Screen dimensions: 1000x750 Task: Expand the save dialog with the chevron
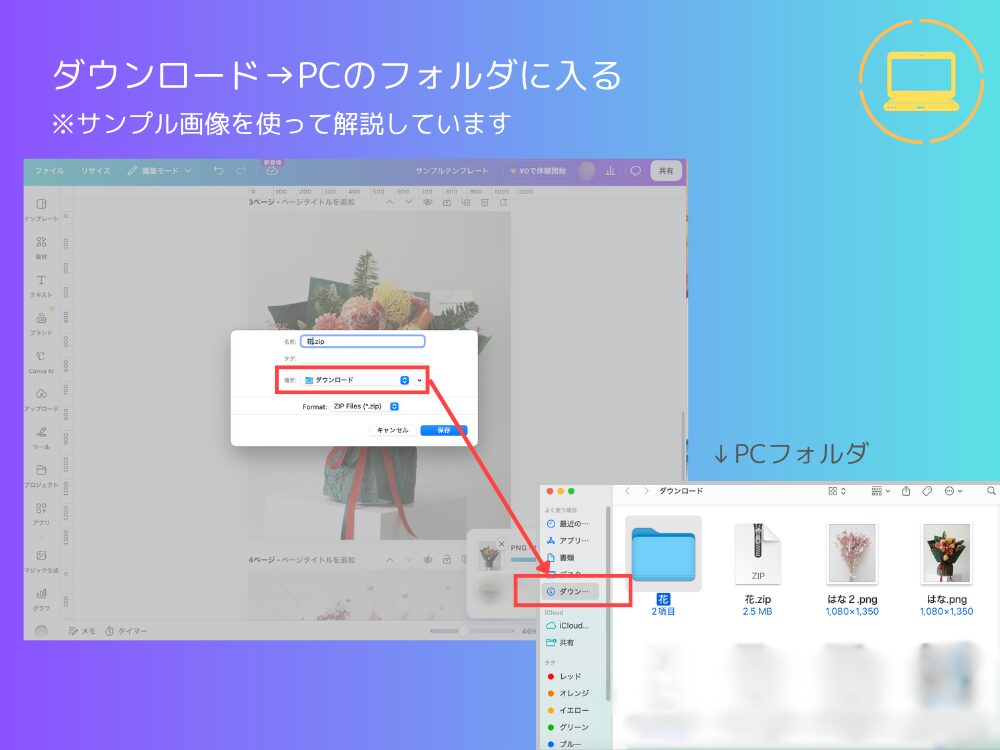420,380
